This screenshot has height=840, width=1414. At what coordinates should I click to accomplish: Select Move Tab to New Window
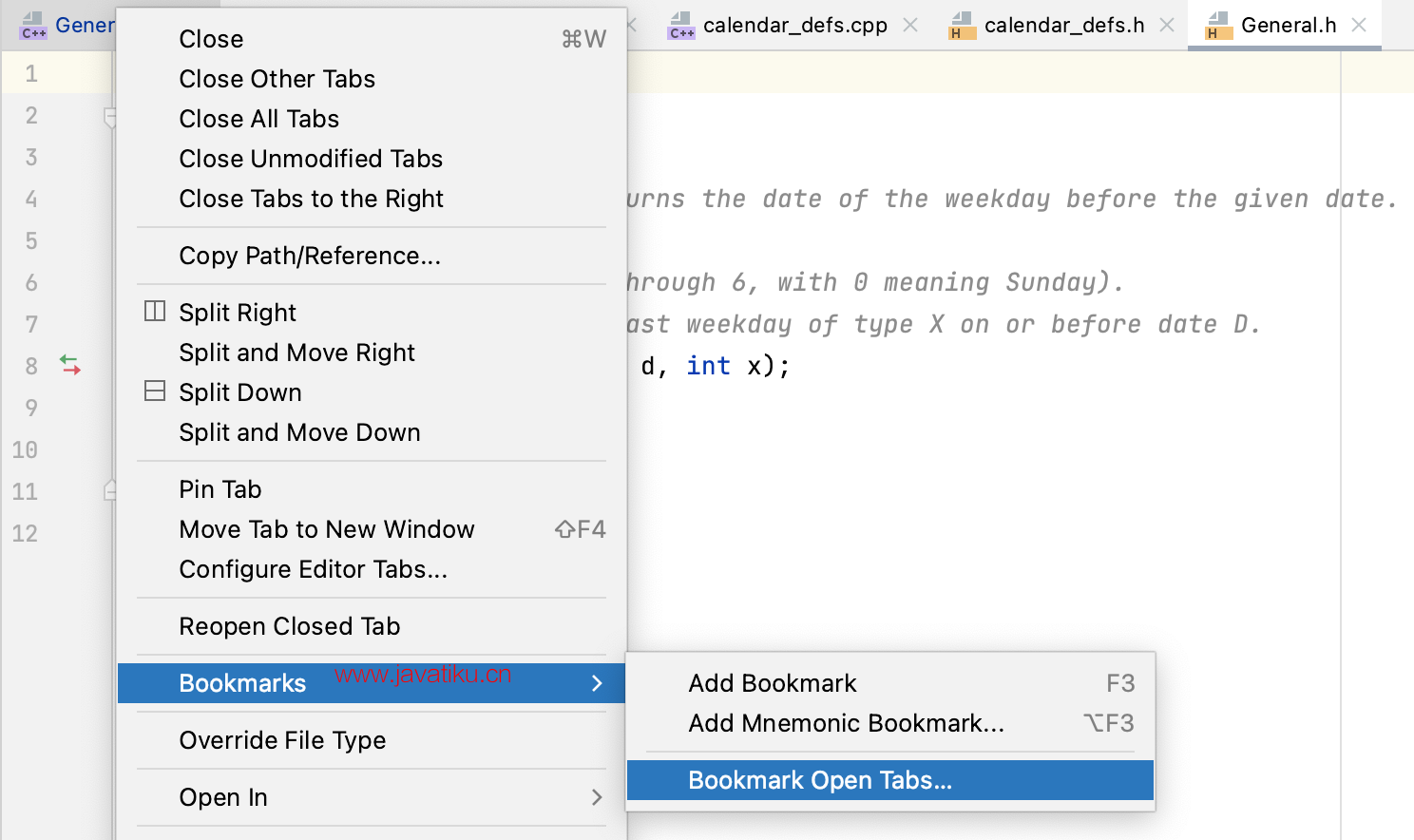[372, 529]
